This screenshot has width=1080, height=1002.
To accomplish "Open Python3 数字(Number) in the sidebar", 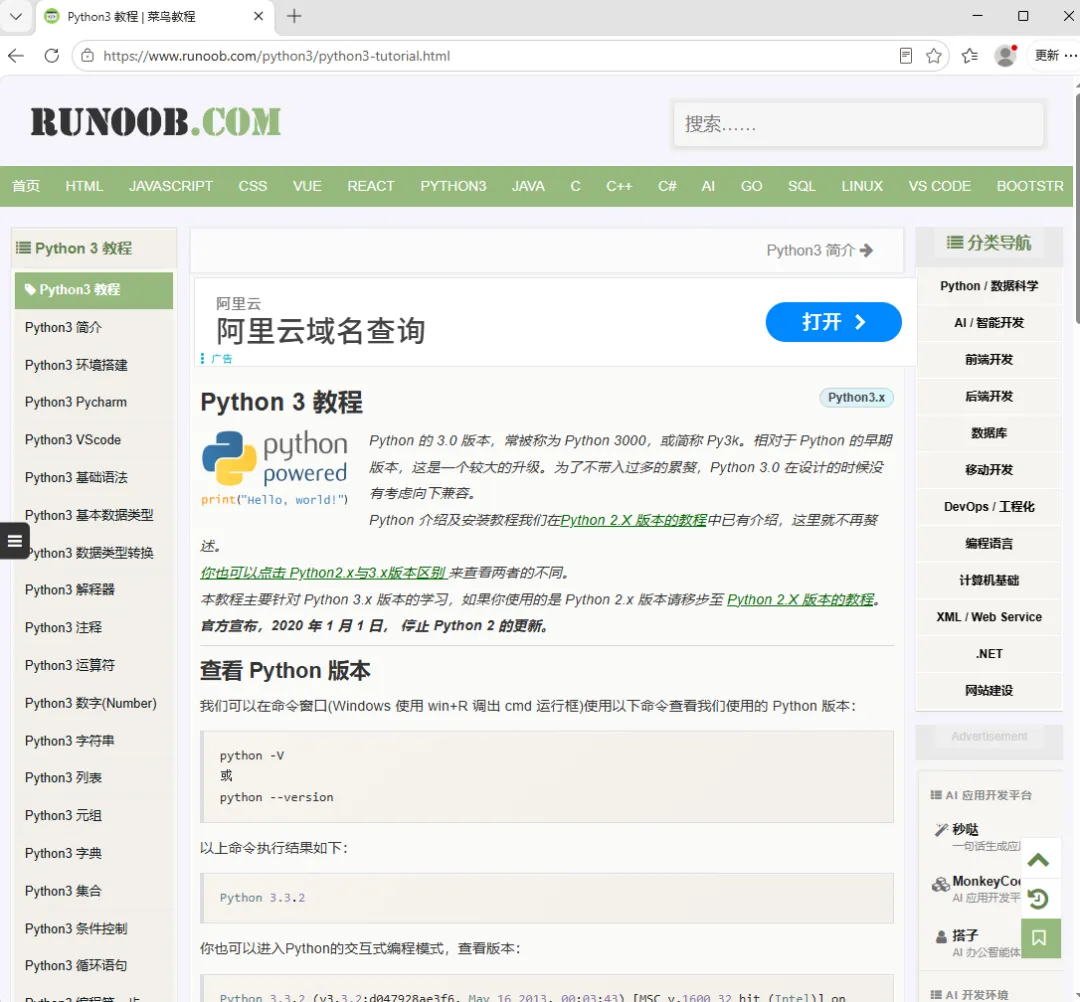I will 91,703.
